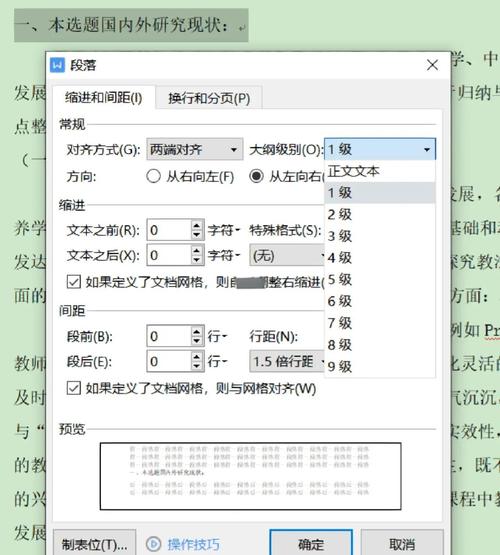This screenshot has width=500, height=555.
Task: Close the 段落 dialog with the X button
Action: (x=432, y=65)
